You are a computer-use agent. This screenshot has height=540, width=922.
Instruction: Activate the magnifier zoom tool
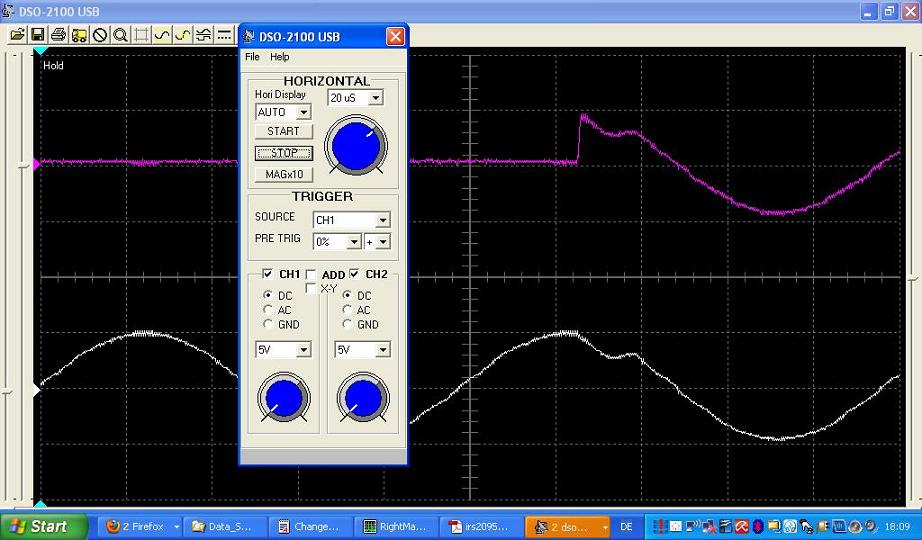tap(121, 35)
